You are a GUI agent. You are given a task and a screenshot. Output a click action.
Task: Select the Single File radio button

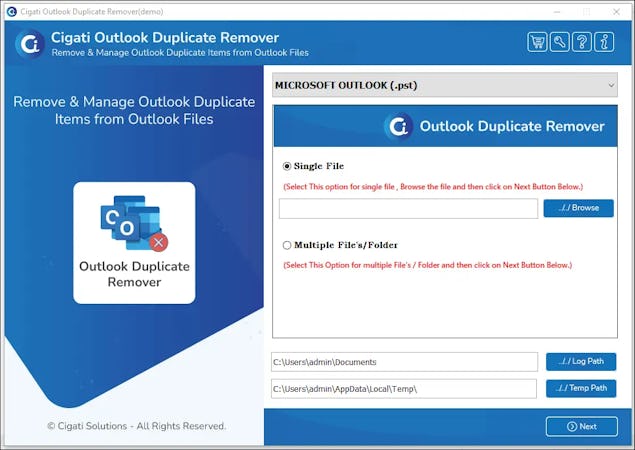(287, 166)
